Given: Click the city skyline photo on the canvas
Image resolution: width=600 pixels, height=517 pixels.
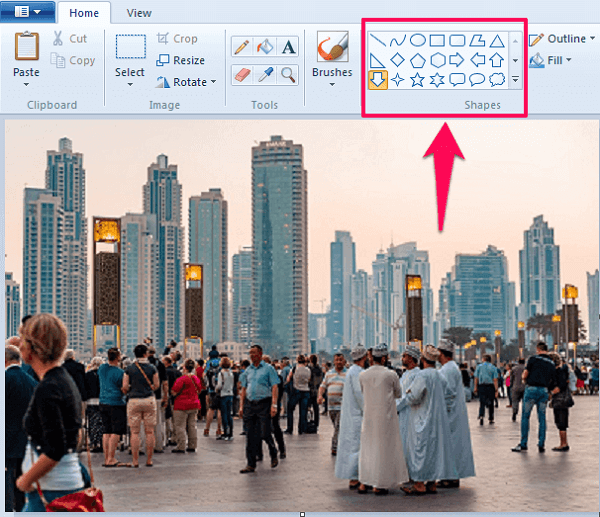Looking at the screenshot, I should 302,315.
